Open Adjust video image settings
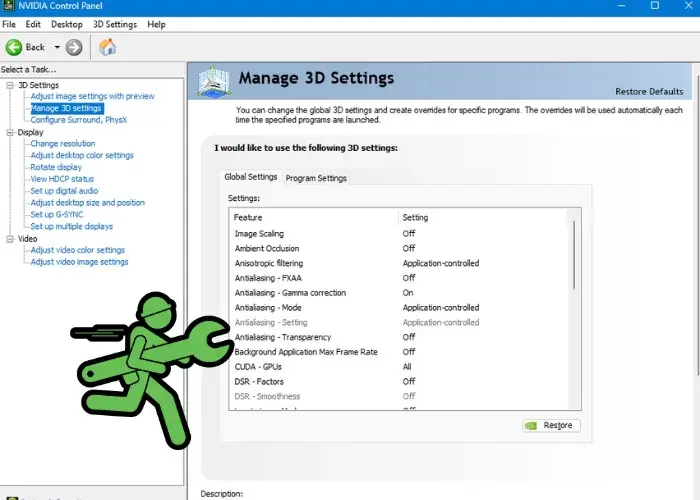Image resolution: width=700 pixels, height=500 pixels. click(x=79, y=262)
